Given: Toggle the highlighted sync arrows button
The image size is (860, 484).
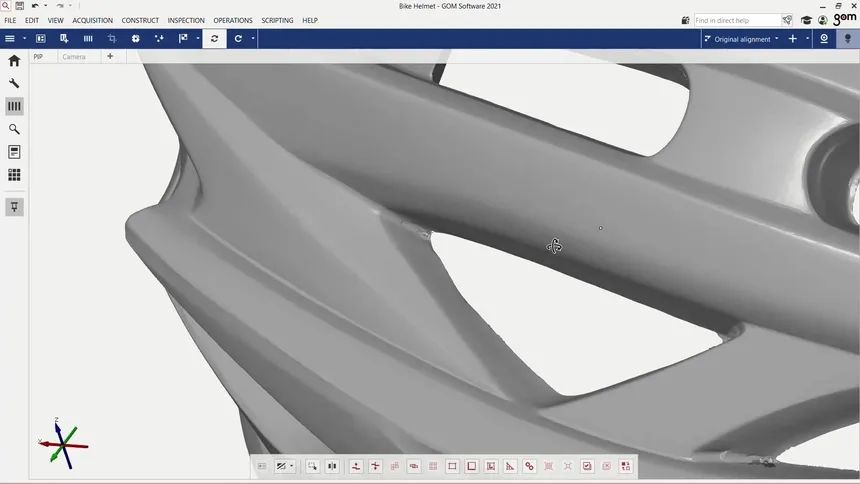Looking at the screenshot, I should [x=214, y=39].
